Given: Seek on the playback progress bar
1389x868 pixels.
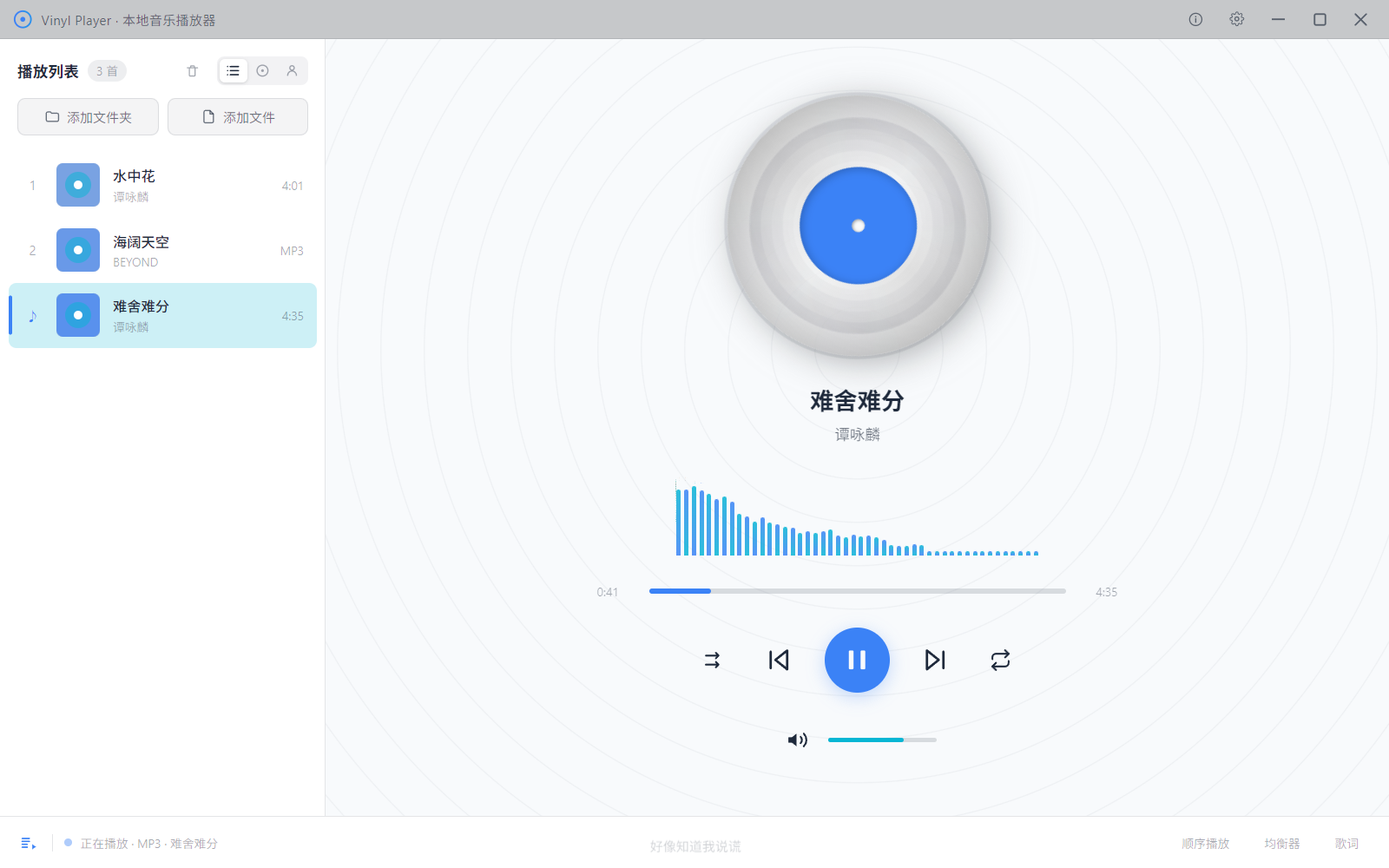Looking at the screenshot, I should [x=858, y=591].
